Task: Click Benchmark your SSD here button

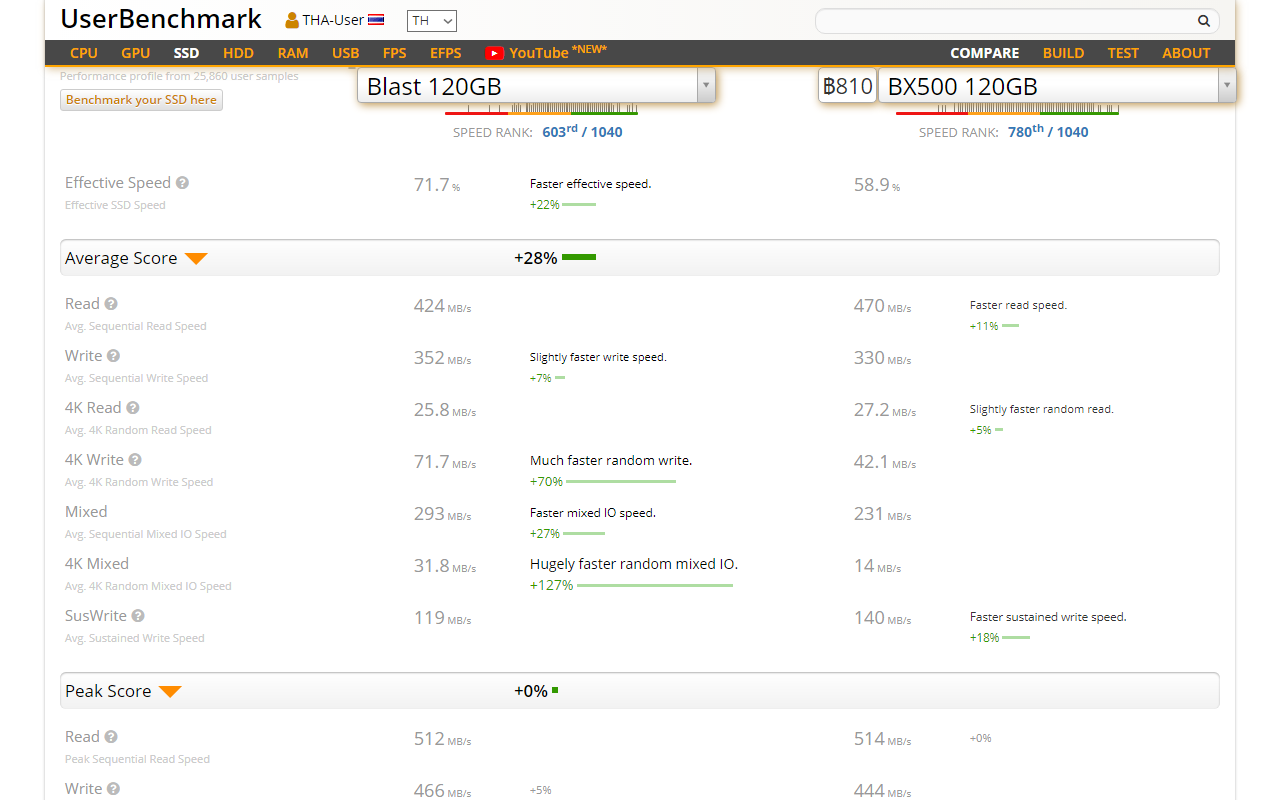Action: click(x=141, y=100)
